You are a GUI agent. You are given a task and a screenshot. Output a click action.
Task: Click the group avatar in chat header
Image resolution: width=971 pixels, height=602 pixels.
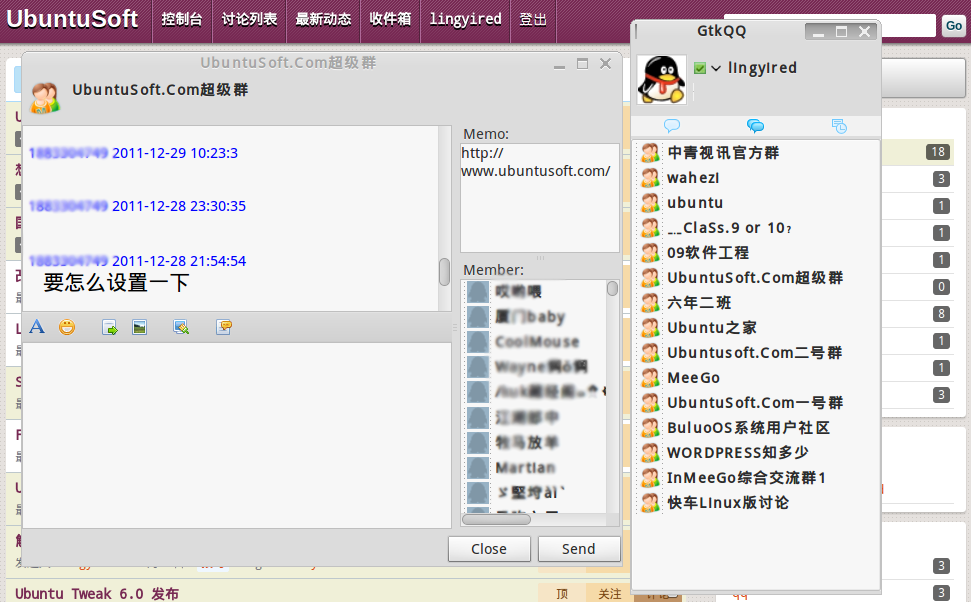[45, 98]
